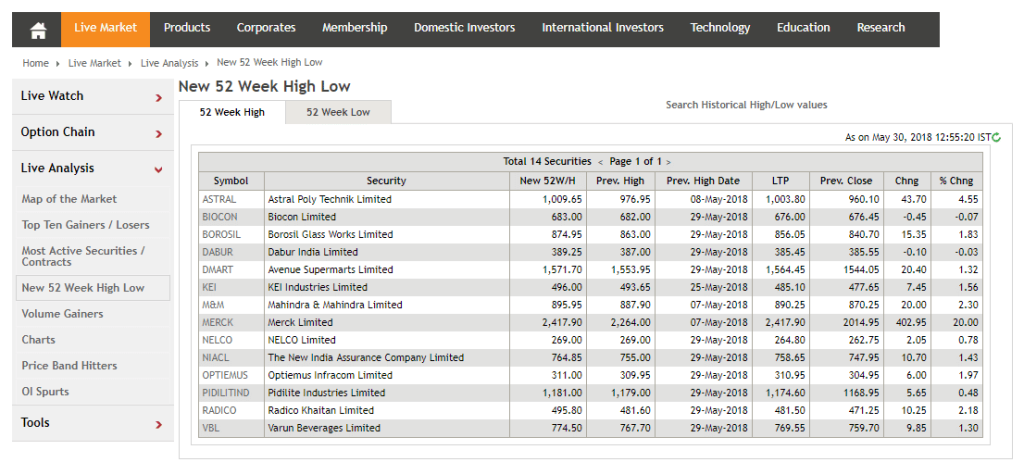The image size is (1024, 462).
Task: Click the RADICO symbol link
Action: pos(219,411)
